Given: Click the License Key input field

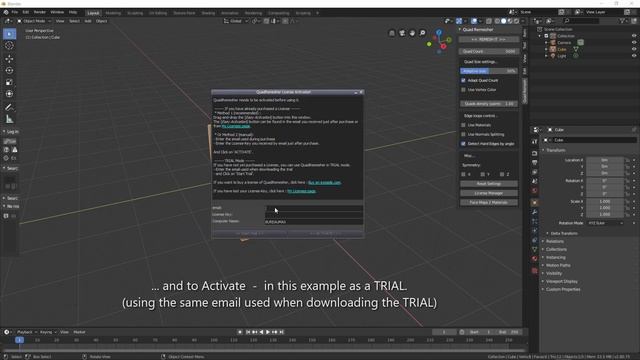Looking at the screenshot, I should click(313, 215).
